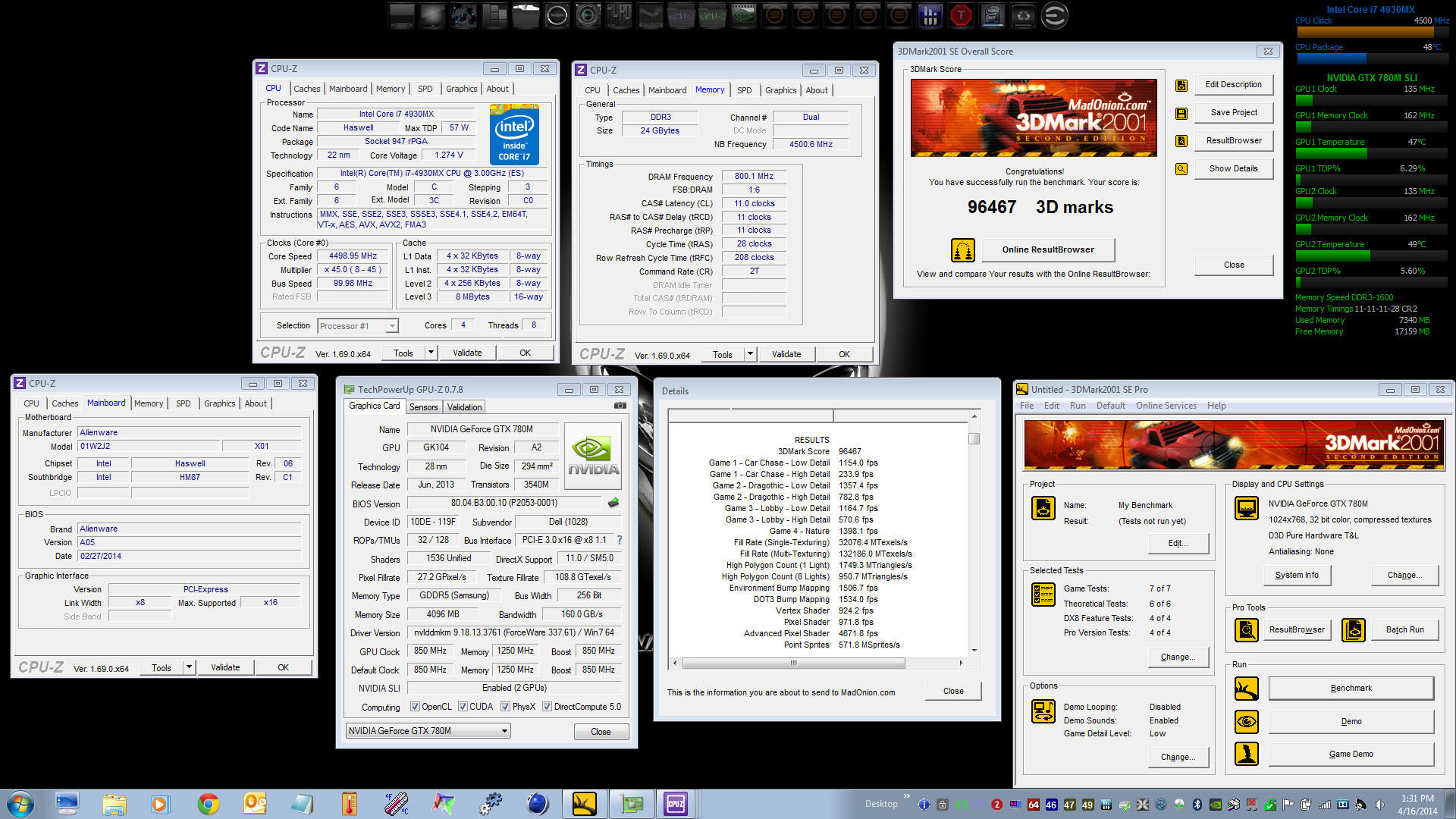The height and width of the screenshot is (819, 1456).
Task: Toggle the CUDA checkbox in GPU-Z
Action: (x=463, y=707)
